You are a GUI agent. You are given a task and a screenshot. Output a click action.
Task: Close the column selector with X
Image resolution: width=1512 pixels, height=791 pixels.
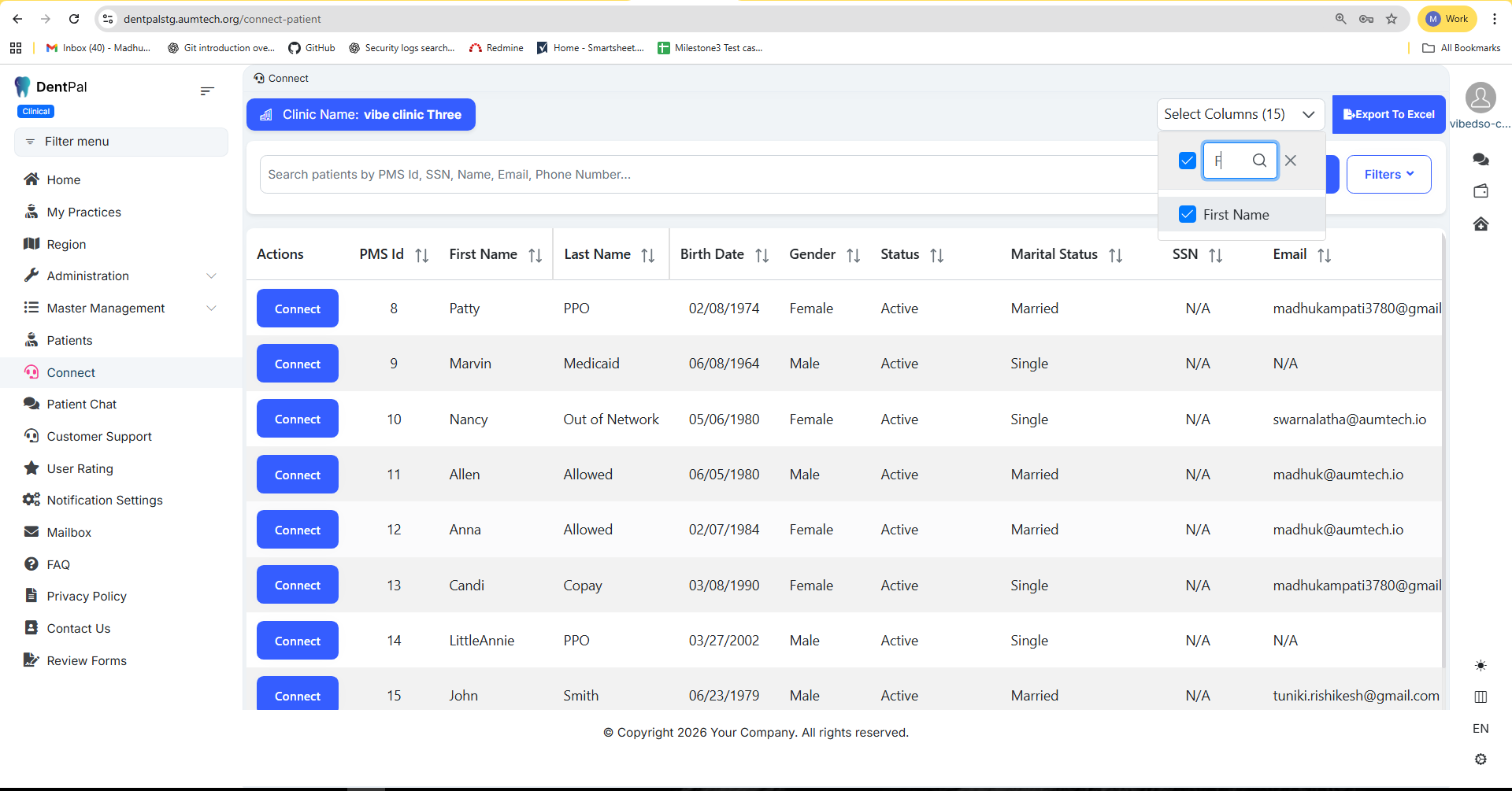[x=1291, y=161]
